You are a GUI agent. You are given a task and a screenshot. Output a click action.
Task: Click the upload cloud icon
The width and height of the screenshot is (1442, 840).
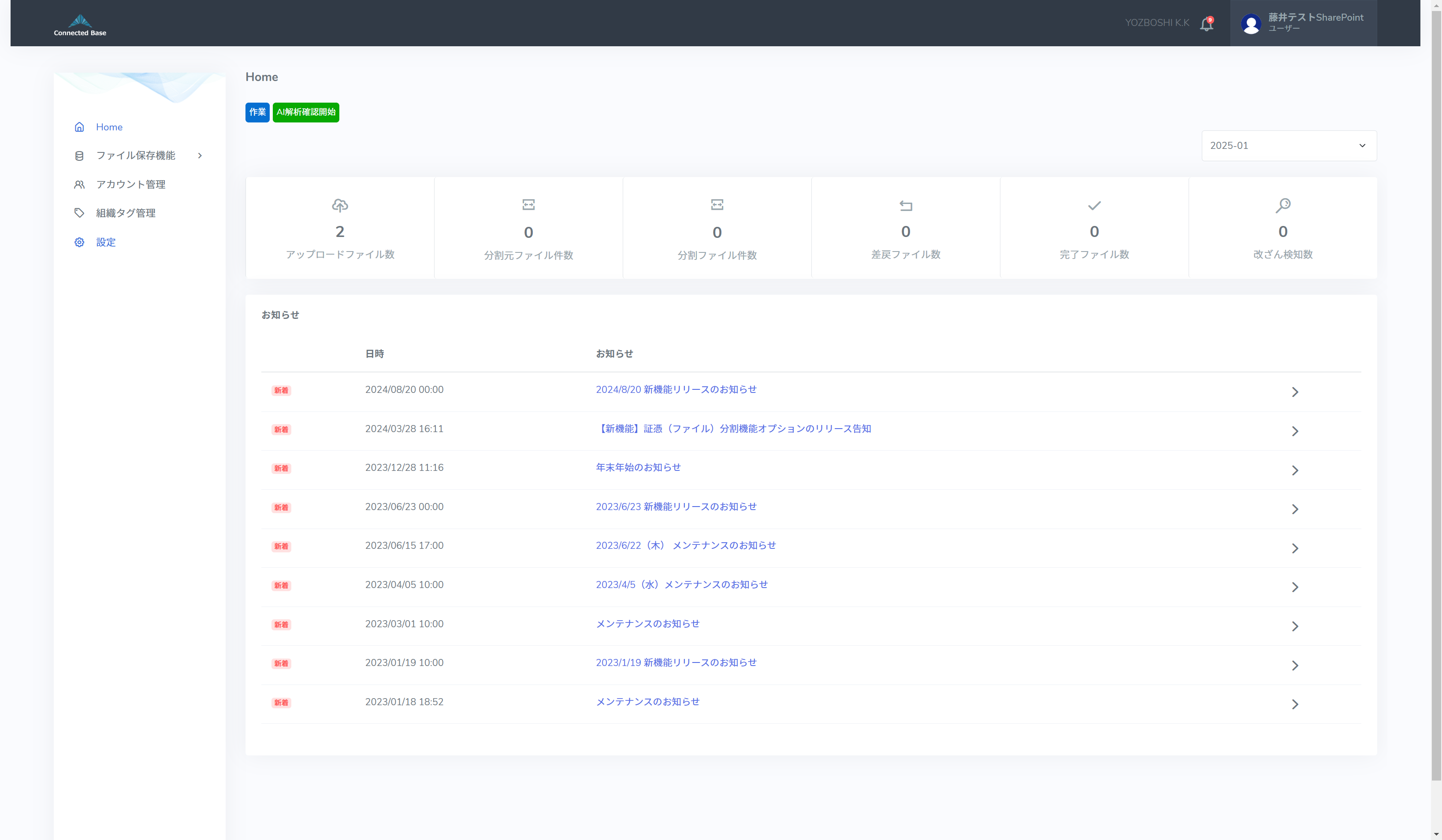tap(340, 205)
